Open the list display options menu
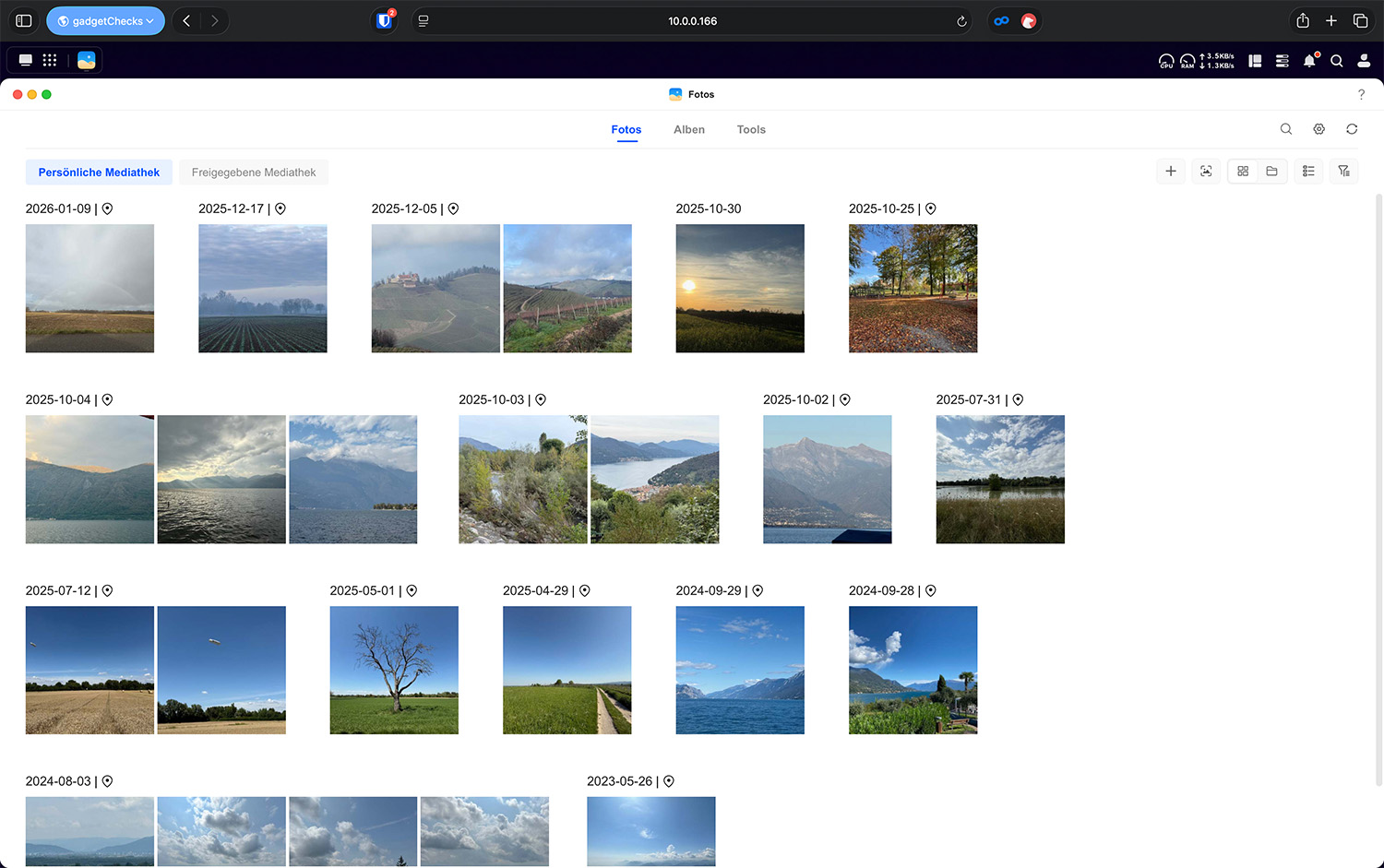 tap(1308, 172)
